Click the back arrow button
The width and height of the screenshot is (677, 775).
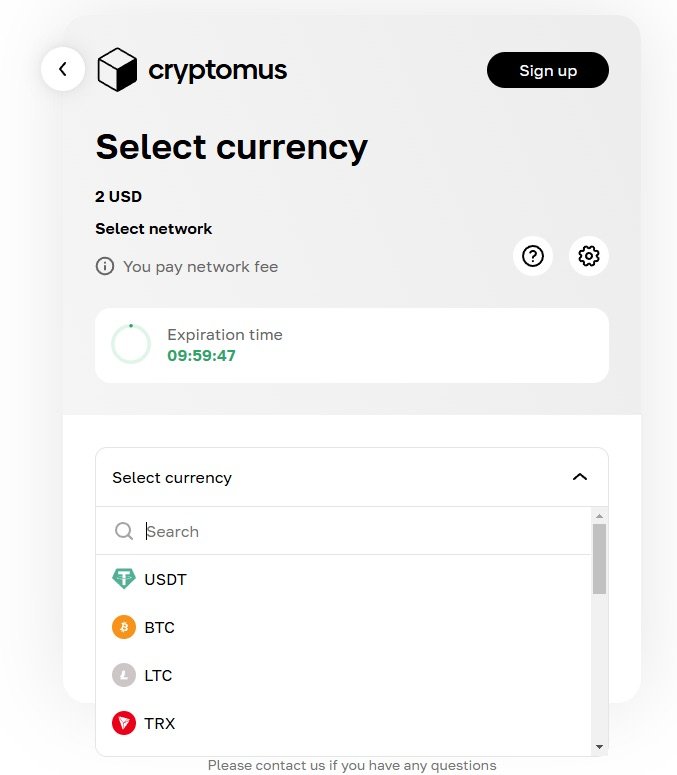(x=63, y=69)
